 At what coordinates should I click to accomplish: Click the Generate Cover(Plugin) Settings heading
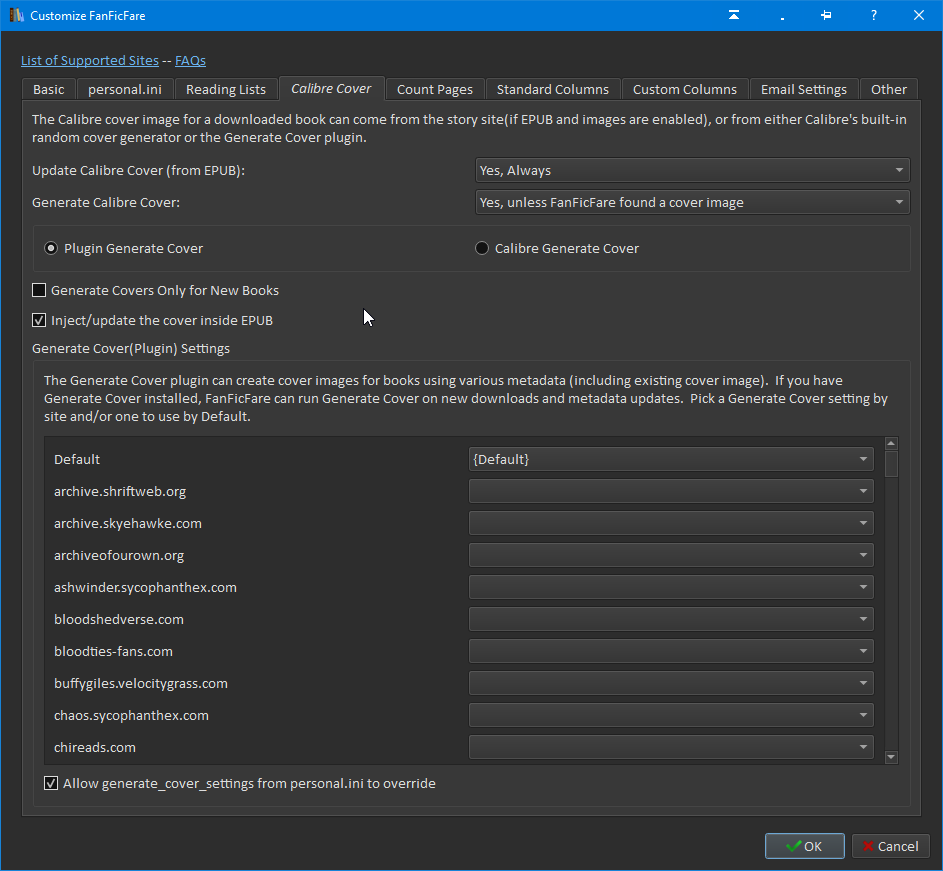[131, 348]
